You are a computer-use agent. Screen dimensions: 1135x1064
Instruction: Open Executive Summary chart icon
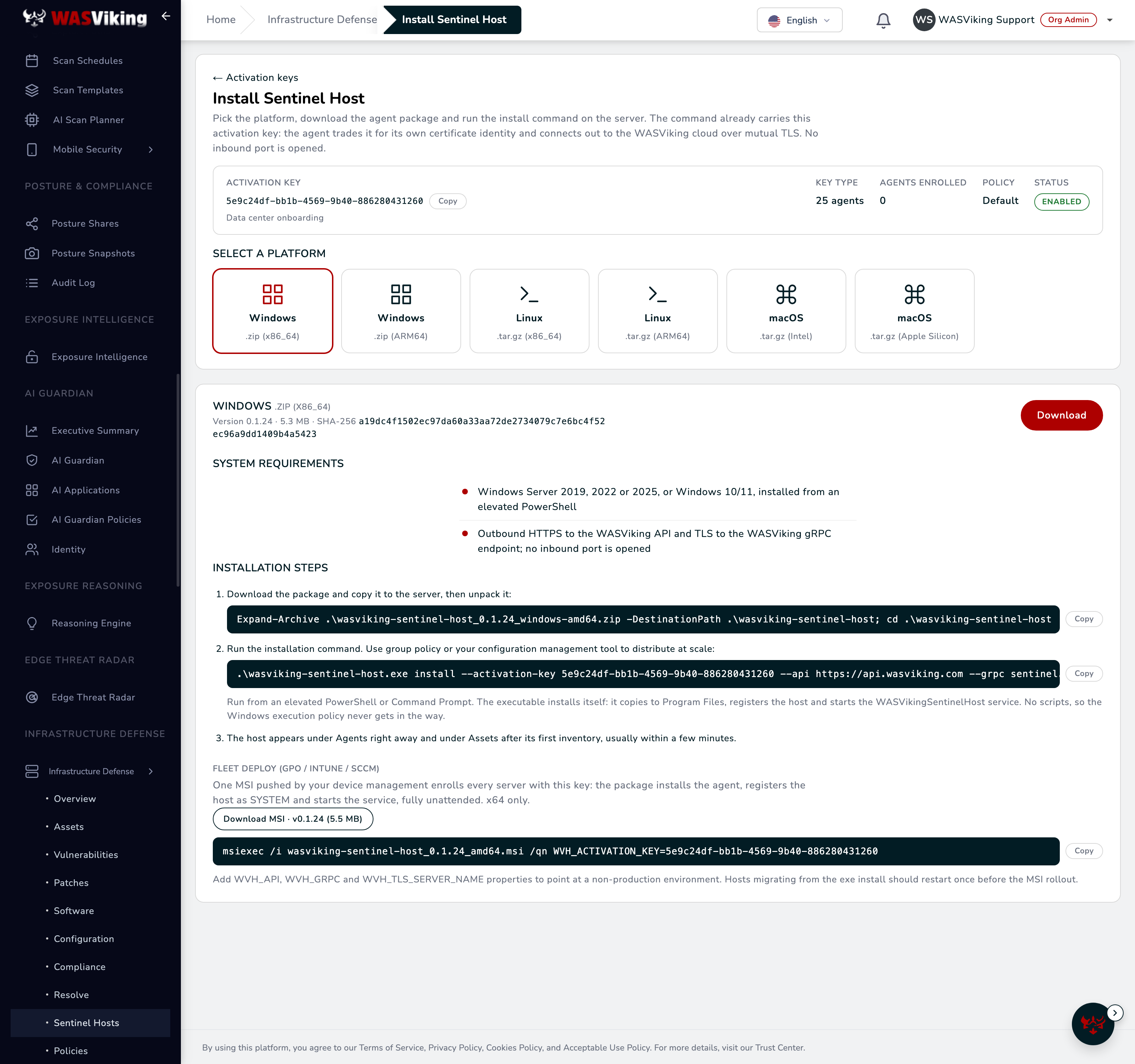32,431
